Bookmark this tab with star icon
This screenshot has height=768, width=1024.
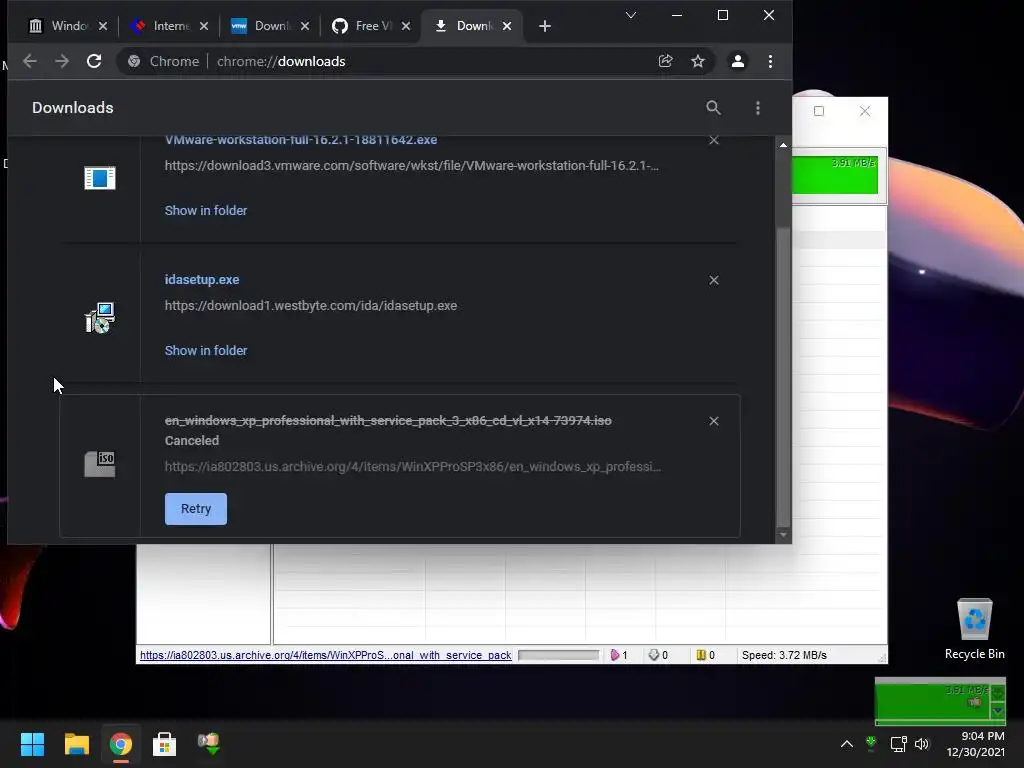pos(697,61)
